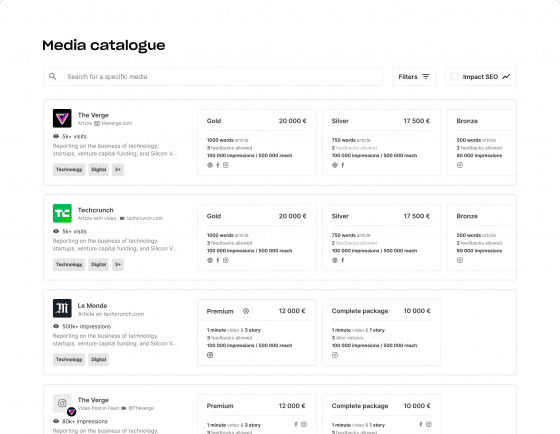Open techcrunch.com link under Techcrunch
This screenshot has width=560, height=434.
(145, 218)
